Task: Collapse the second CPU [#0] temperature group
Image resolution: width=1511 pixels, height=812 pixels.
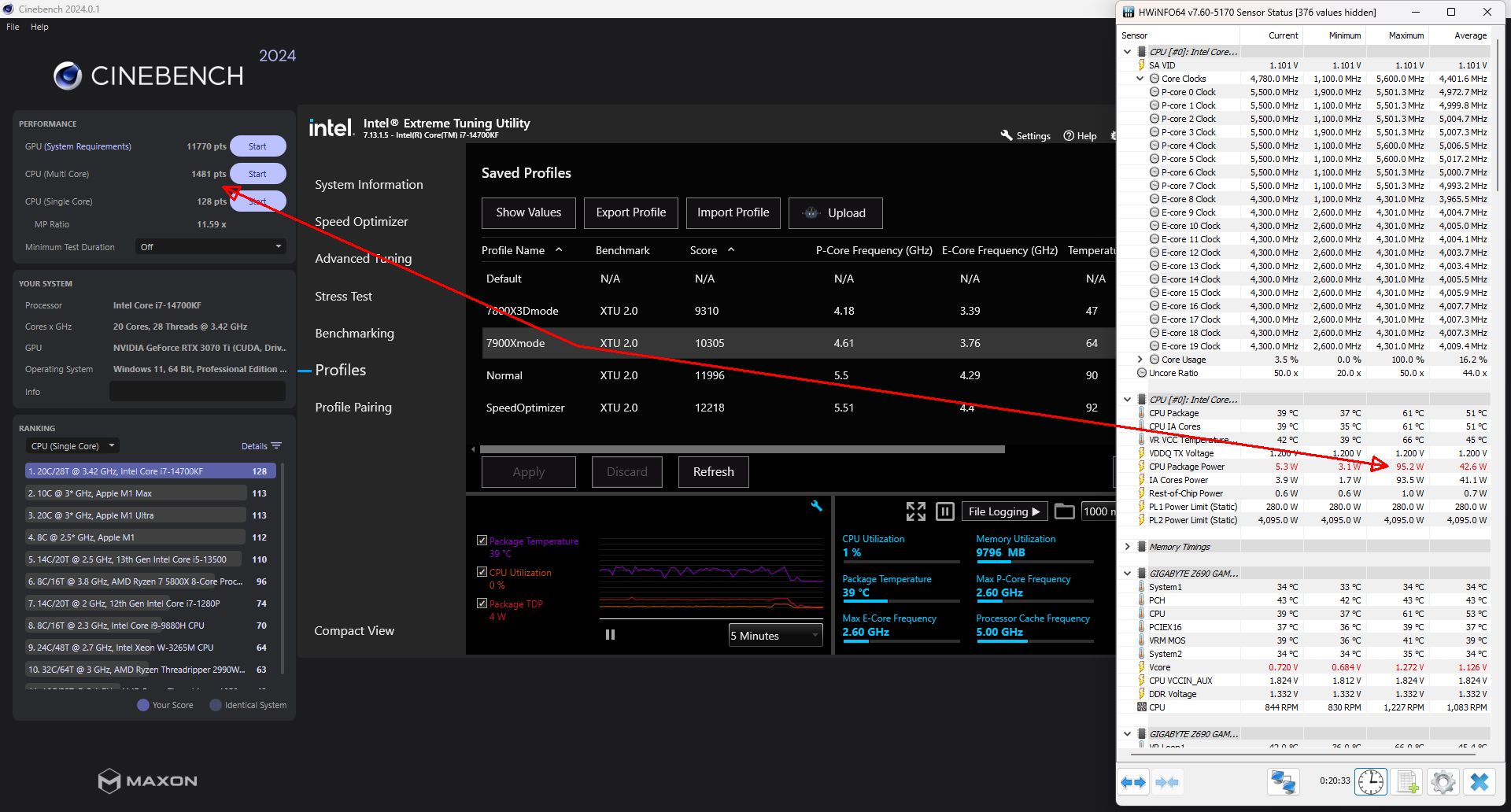Action: click(1128, 400)
